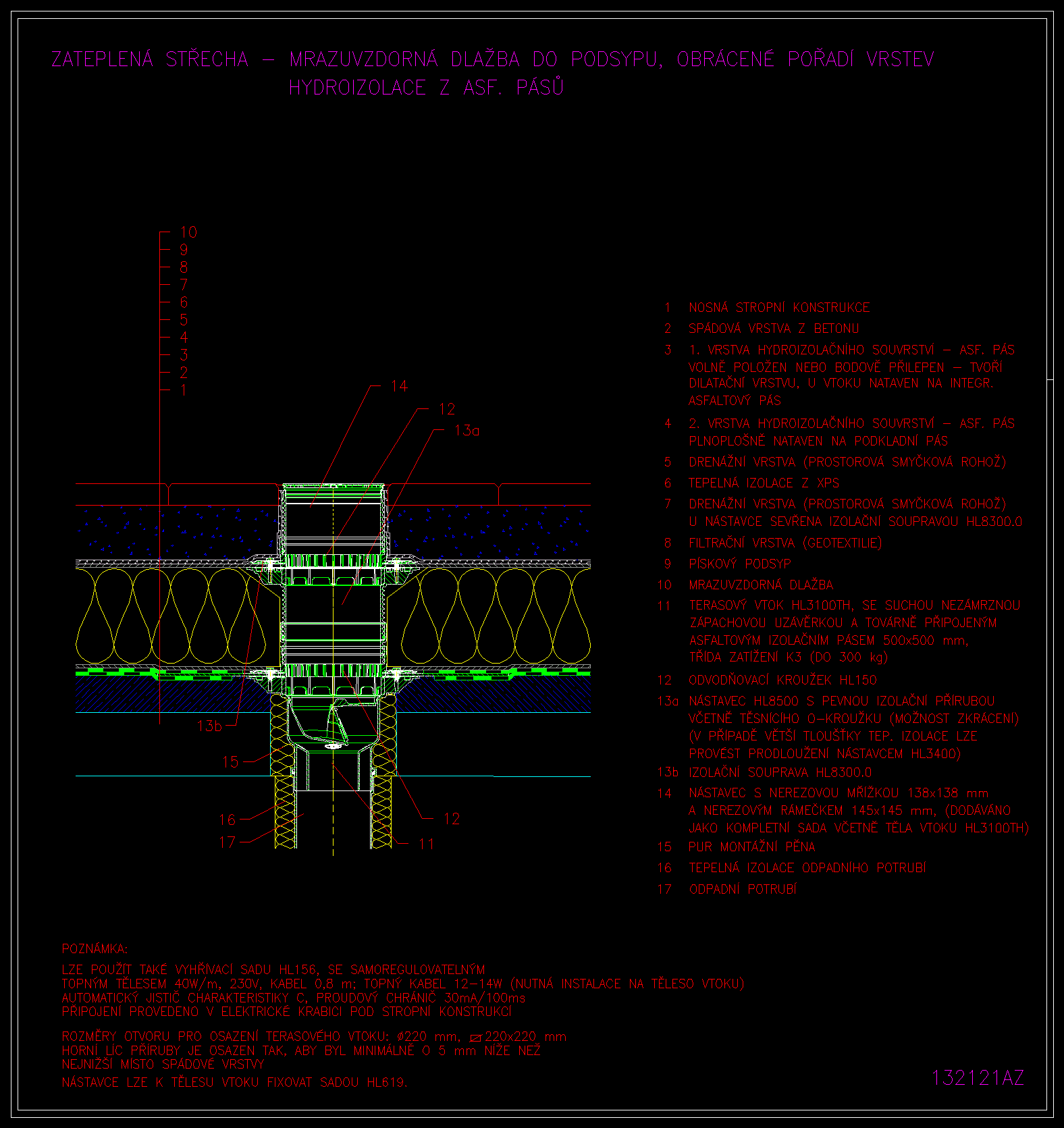The image size is (1064, 1128).
Task: Click legend text 'TEPELNÁ IZOLACE ODPADNÍHO POTRUBÍ'
Action: click(x=807, y=868)
